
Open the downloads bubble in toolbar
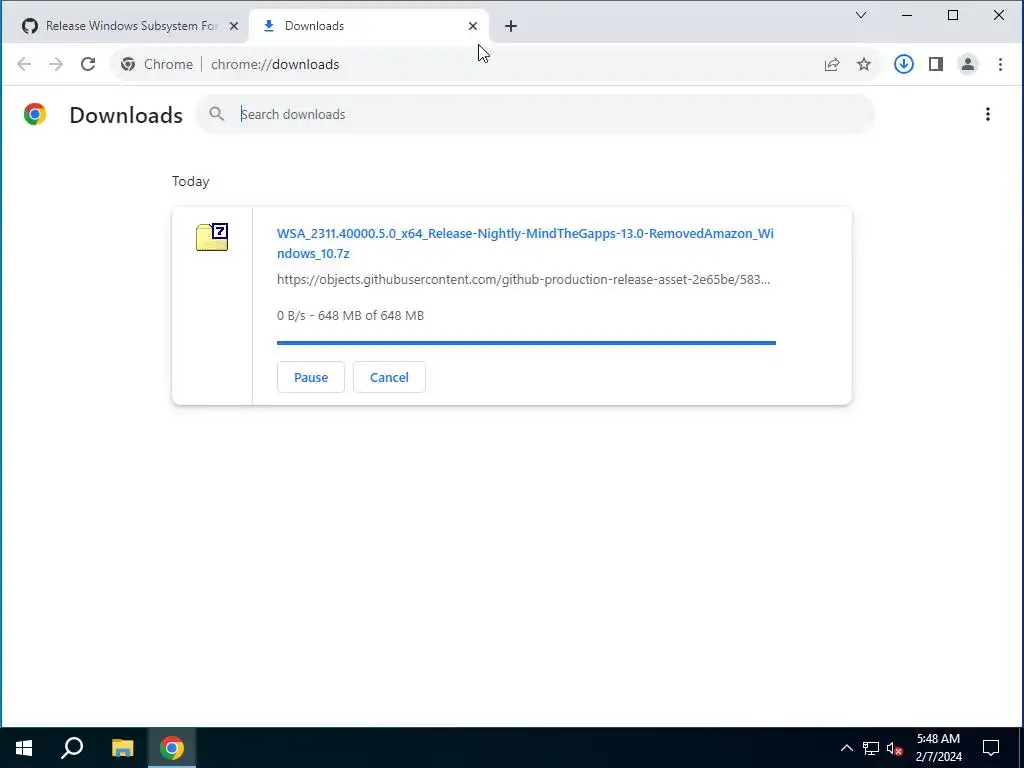tap(904, 64)
